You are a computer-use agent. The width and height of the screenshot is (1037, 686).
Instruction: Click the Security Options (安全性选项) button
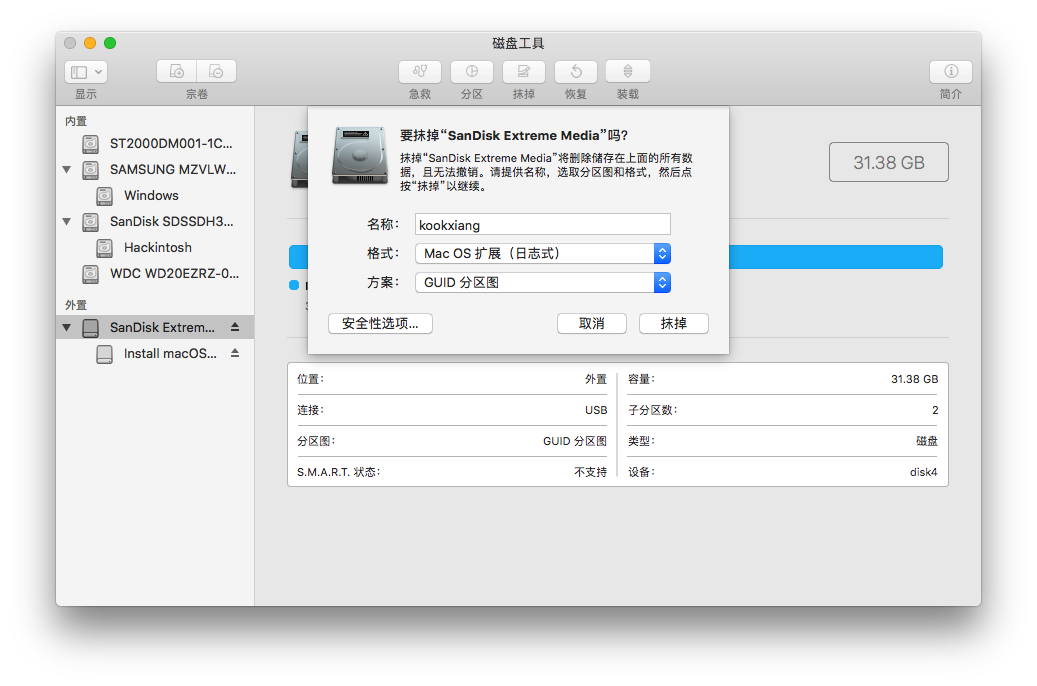click(x=380, y=324)
